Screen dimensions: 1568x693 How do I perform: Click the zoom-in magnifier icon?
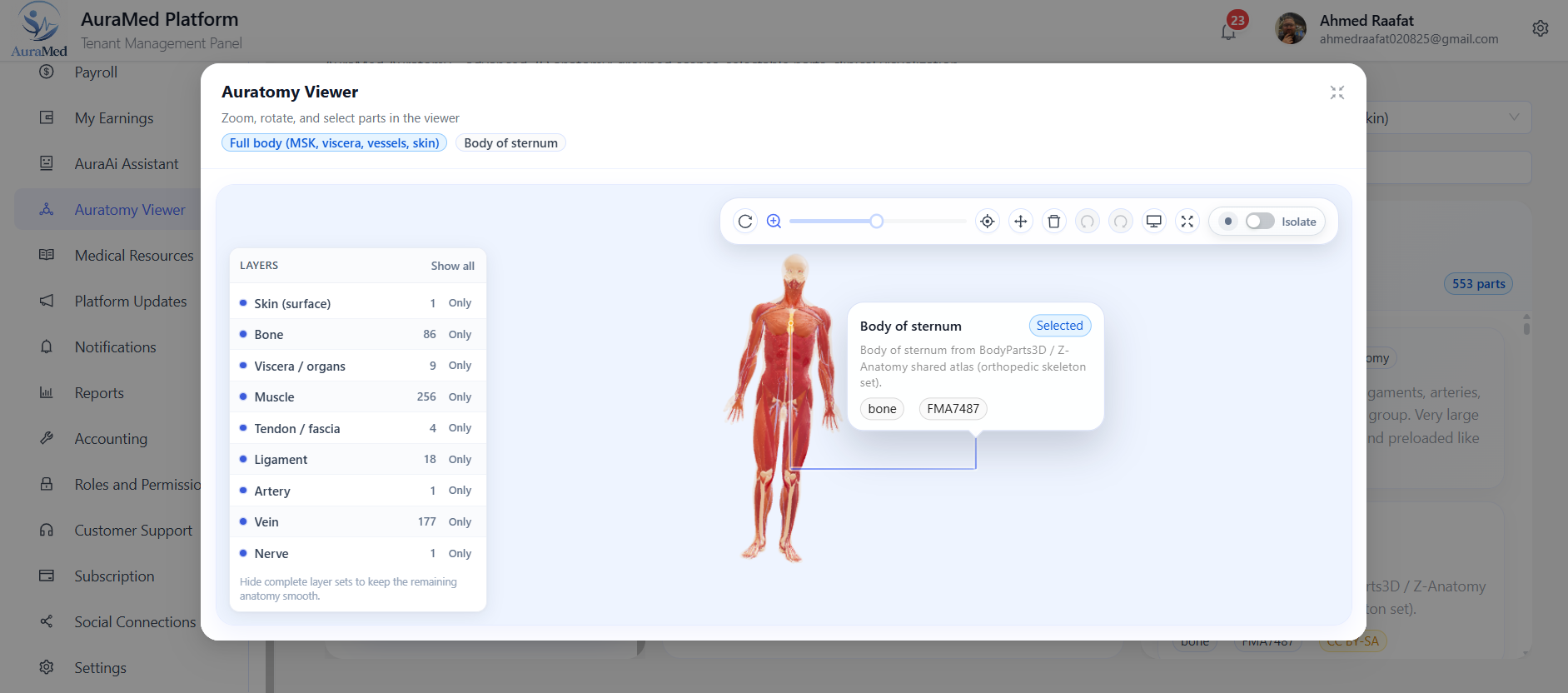click(774, 222)
